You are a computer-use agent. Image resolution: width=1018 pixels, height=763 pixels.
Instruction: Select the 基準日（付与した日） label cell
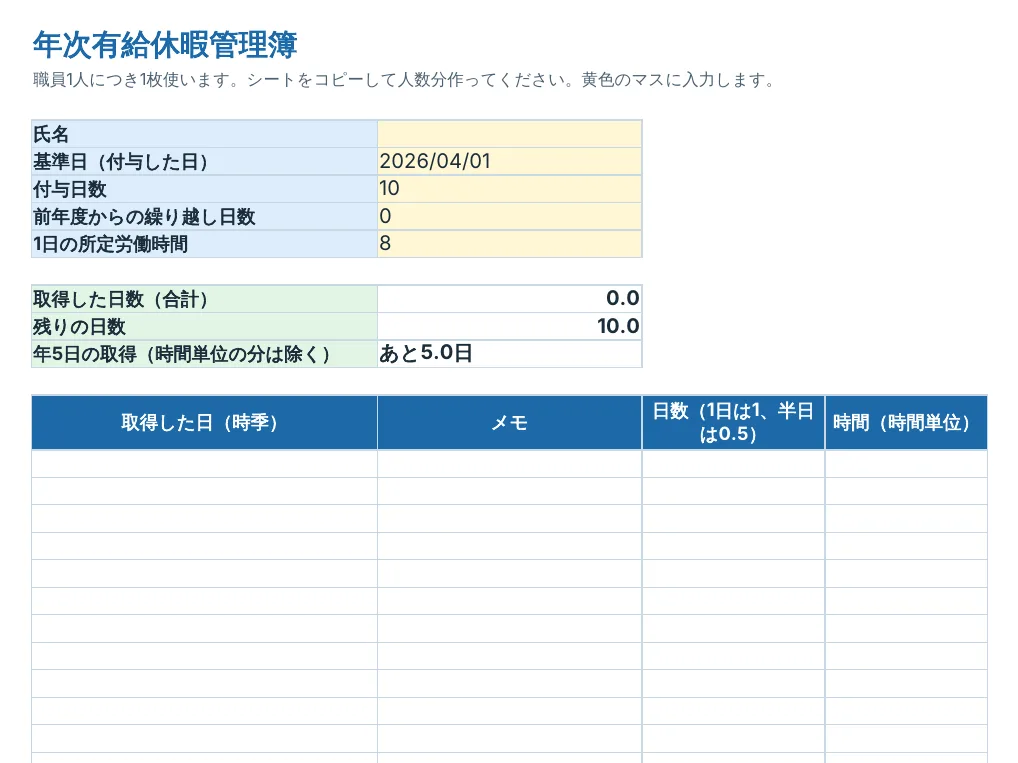tap(205, 161)
